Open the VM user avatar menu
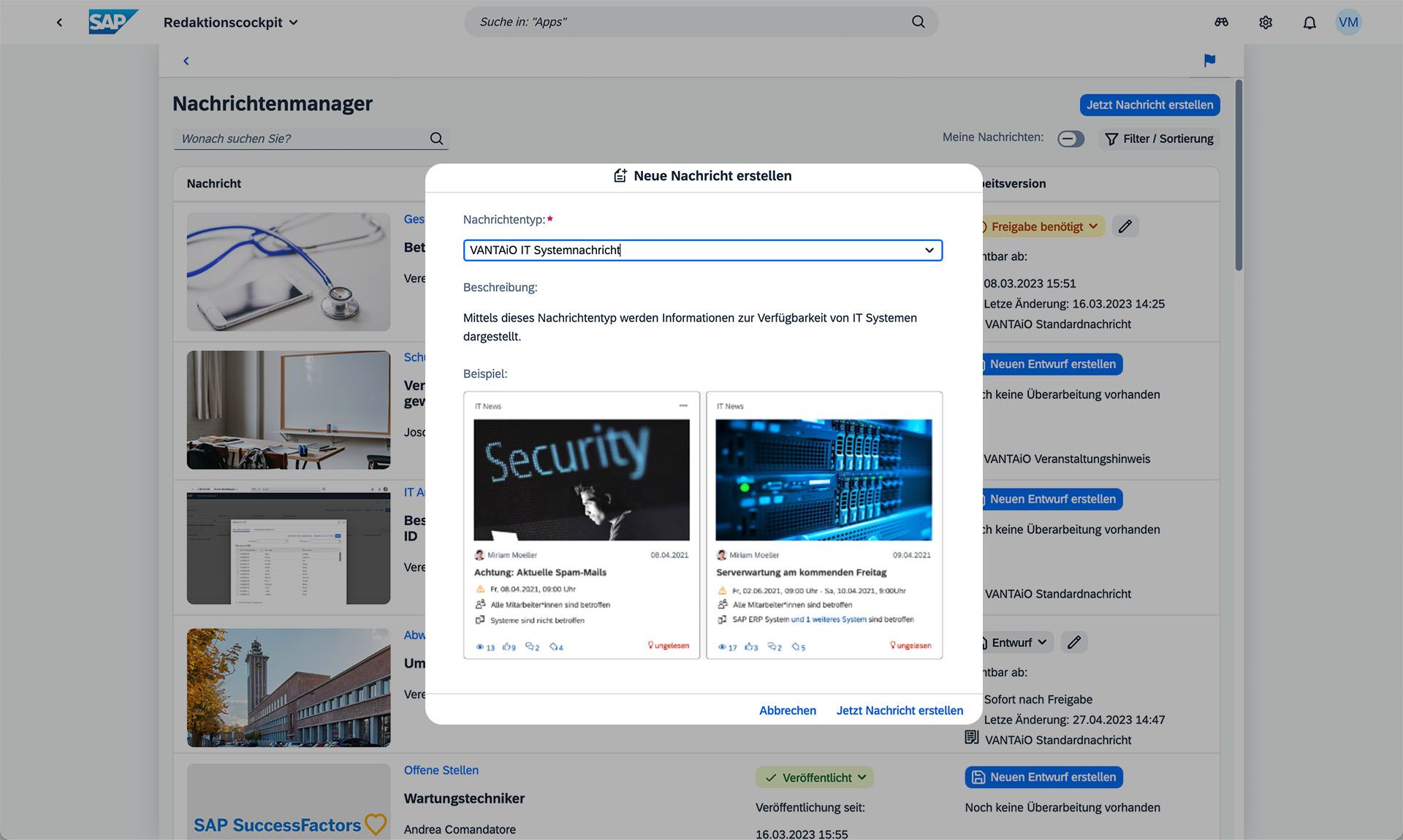This screenshot has height=840, width=1403. (x=1348, y=22)
